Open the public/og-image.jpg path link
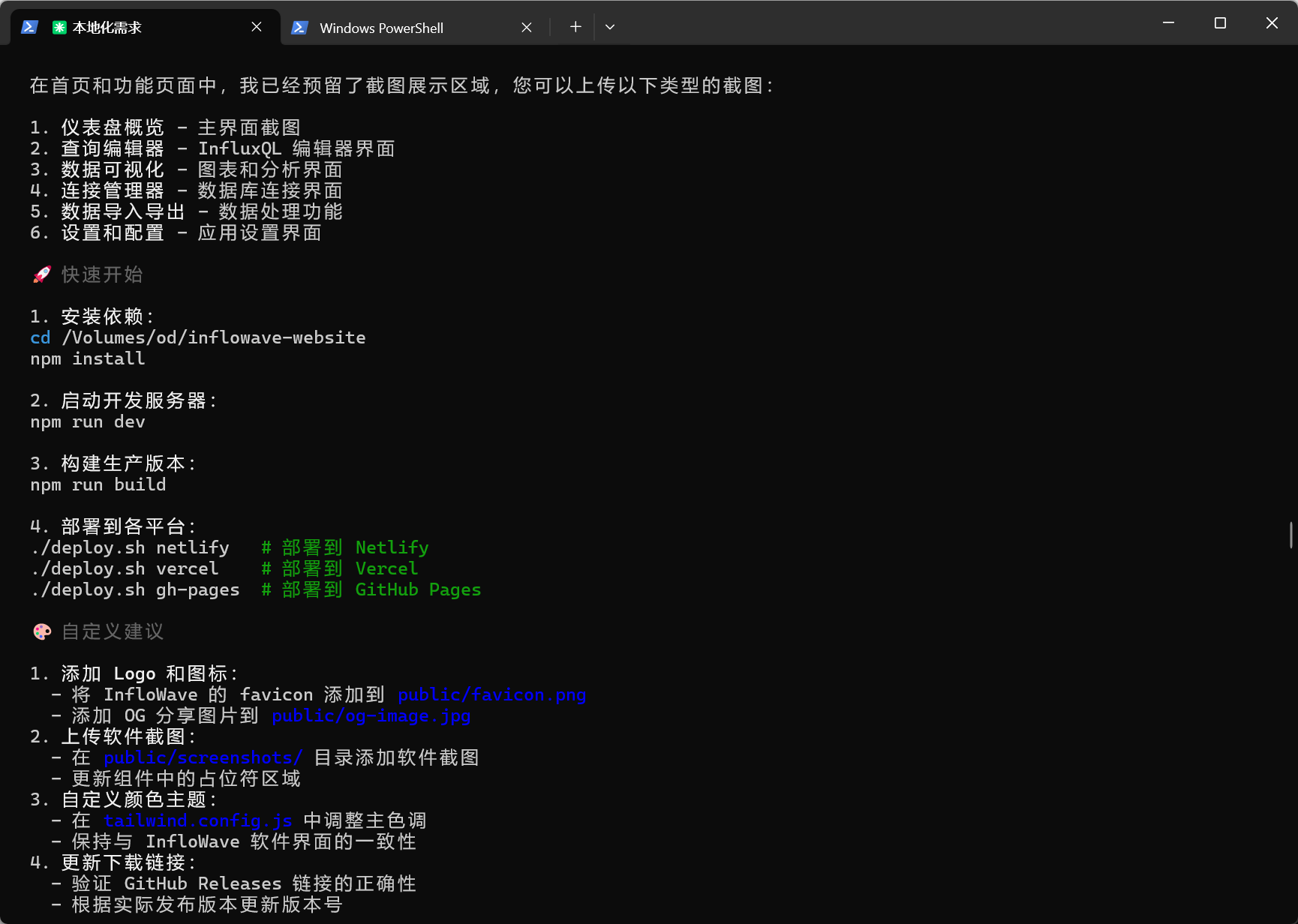1298x924 pixels. pos(371,716)
